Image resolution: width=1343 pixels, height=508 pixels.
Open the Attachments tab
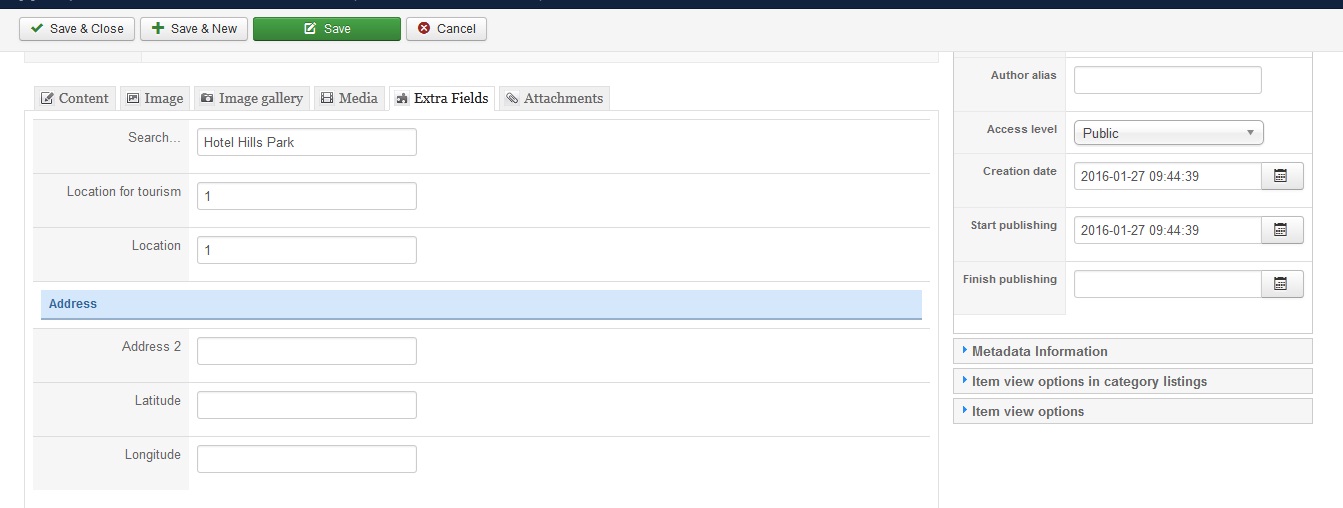point(554,98)
